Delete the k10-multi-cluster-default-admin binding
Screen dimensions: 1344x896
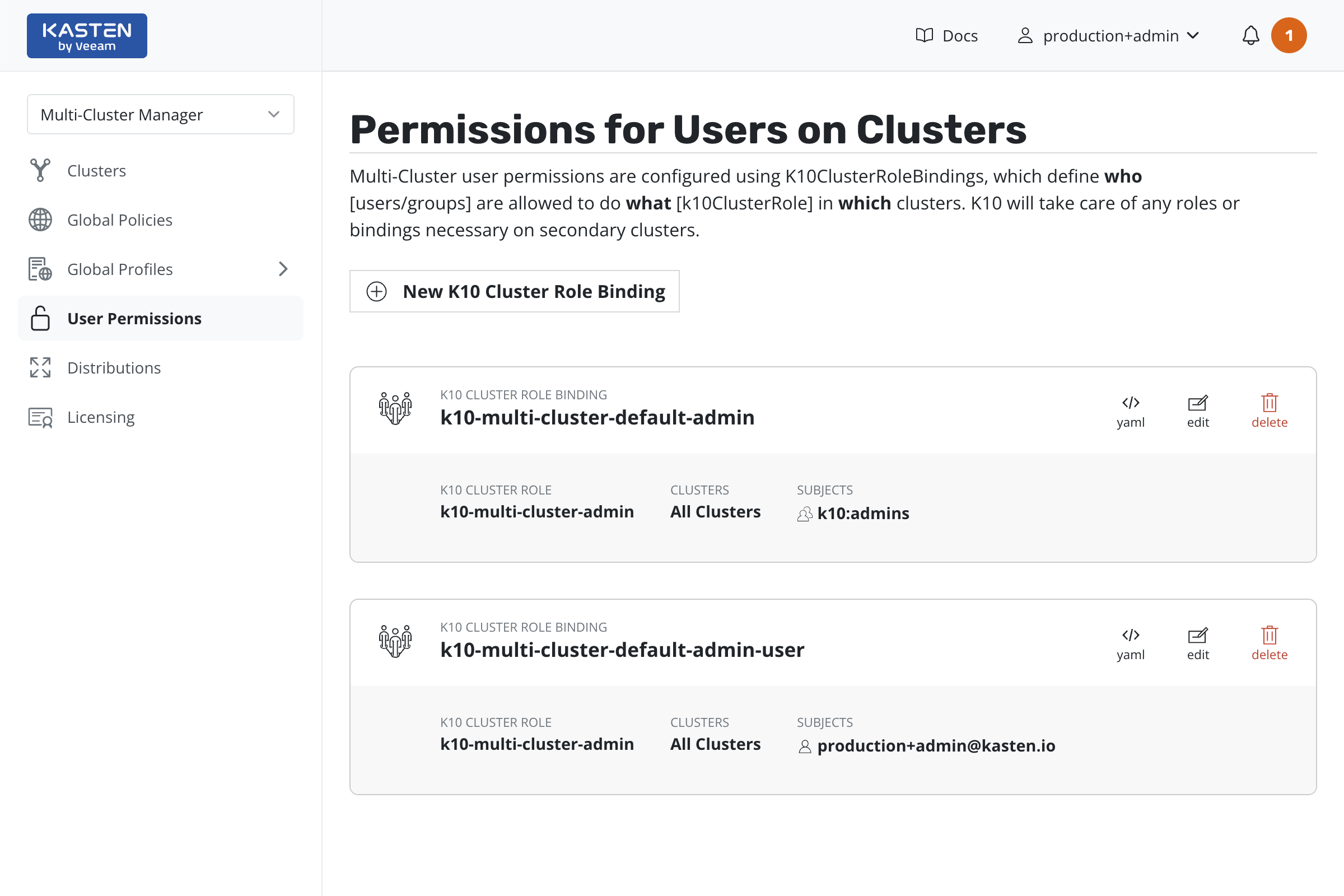[1269, 411]
